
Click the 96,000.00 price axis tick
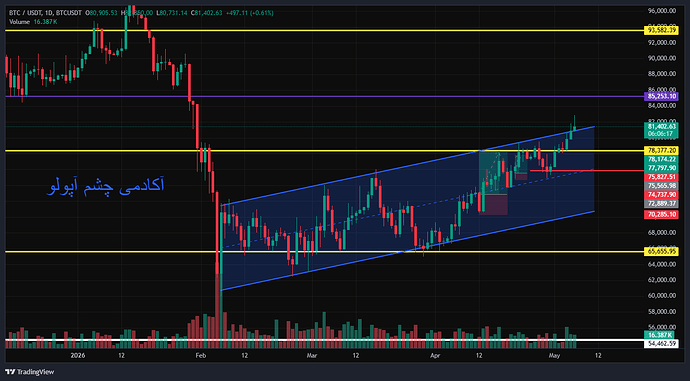tap(662, 11)
